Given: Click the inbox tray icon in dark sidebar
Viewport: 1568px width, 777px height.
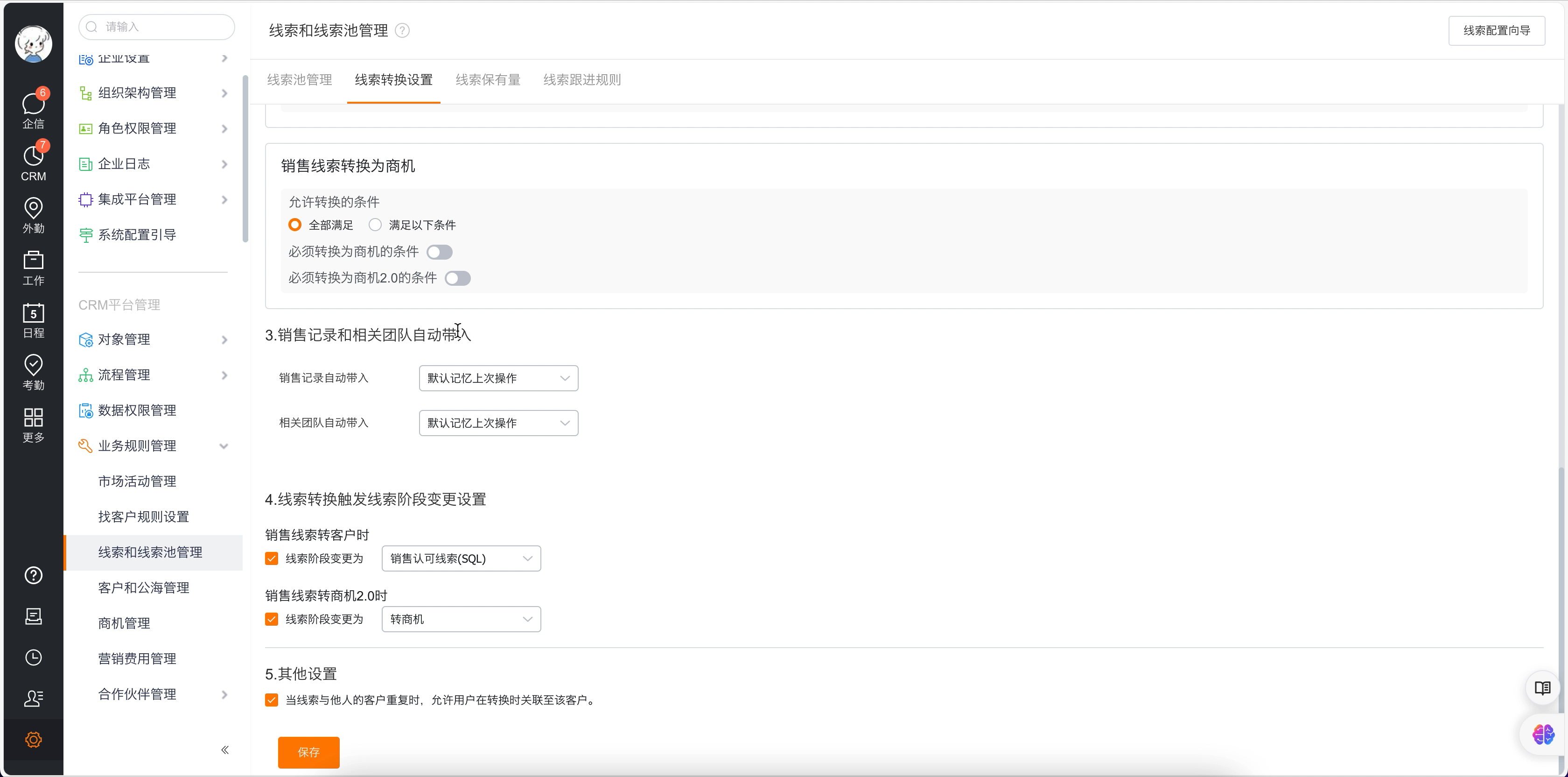Looking at the screenshot, I should coord(34,616).
